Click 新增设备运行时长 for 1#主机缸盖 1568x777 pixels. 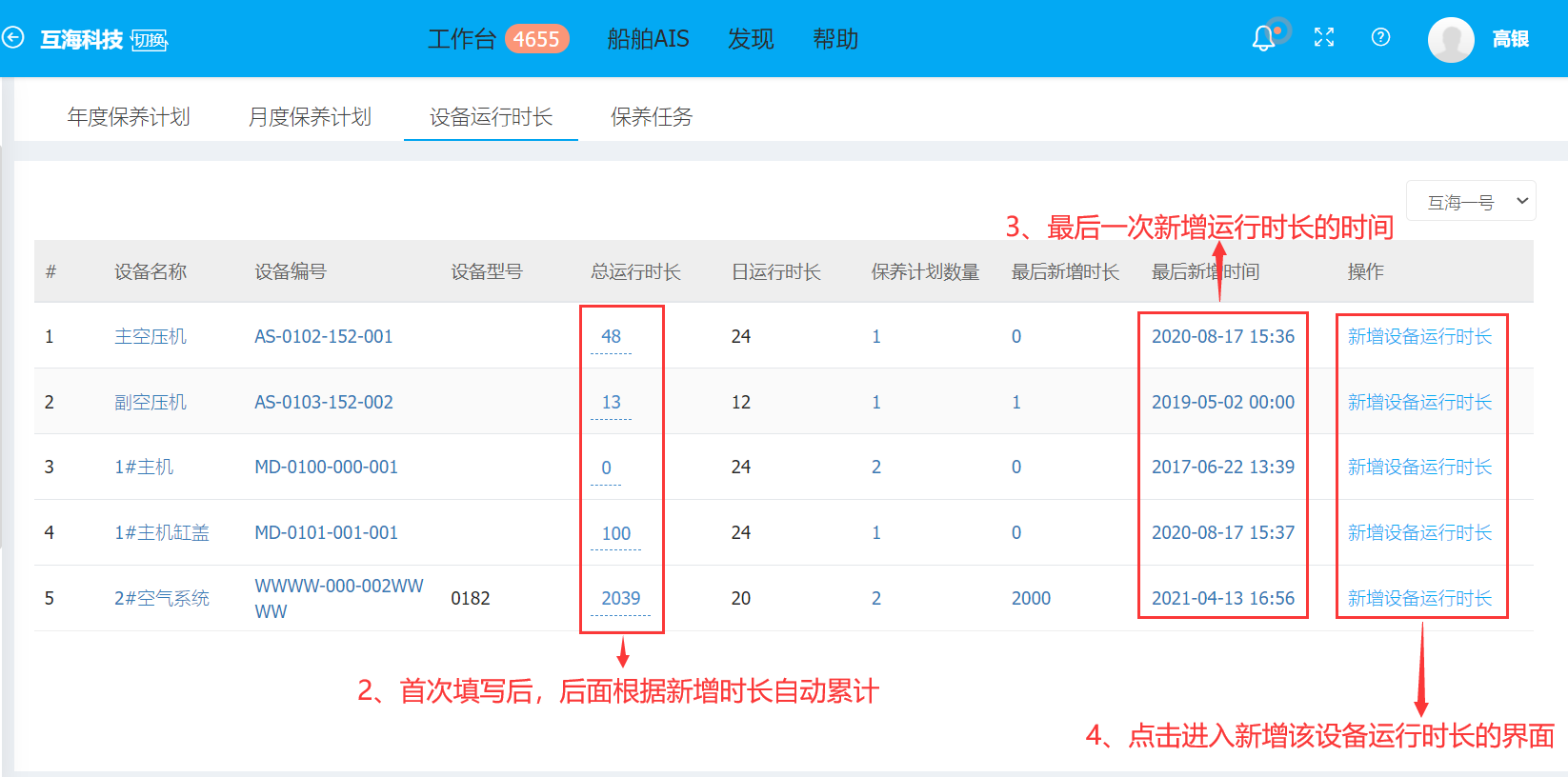[x=1419, y=532]
